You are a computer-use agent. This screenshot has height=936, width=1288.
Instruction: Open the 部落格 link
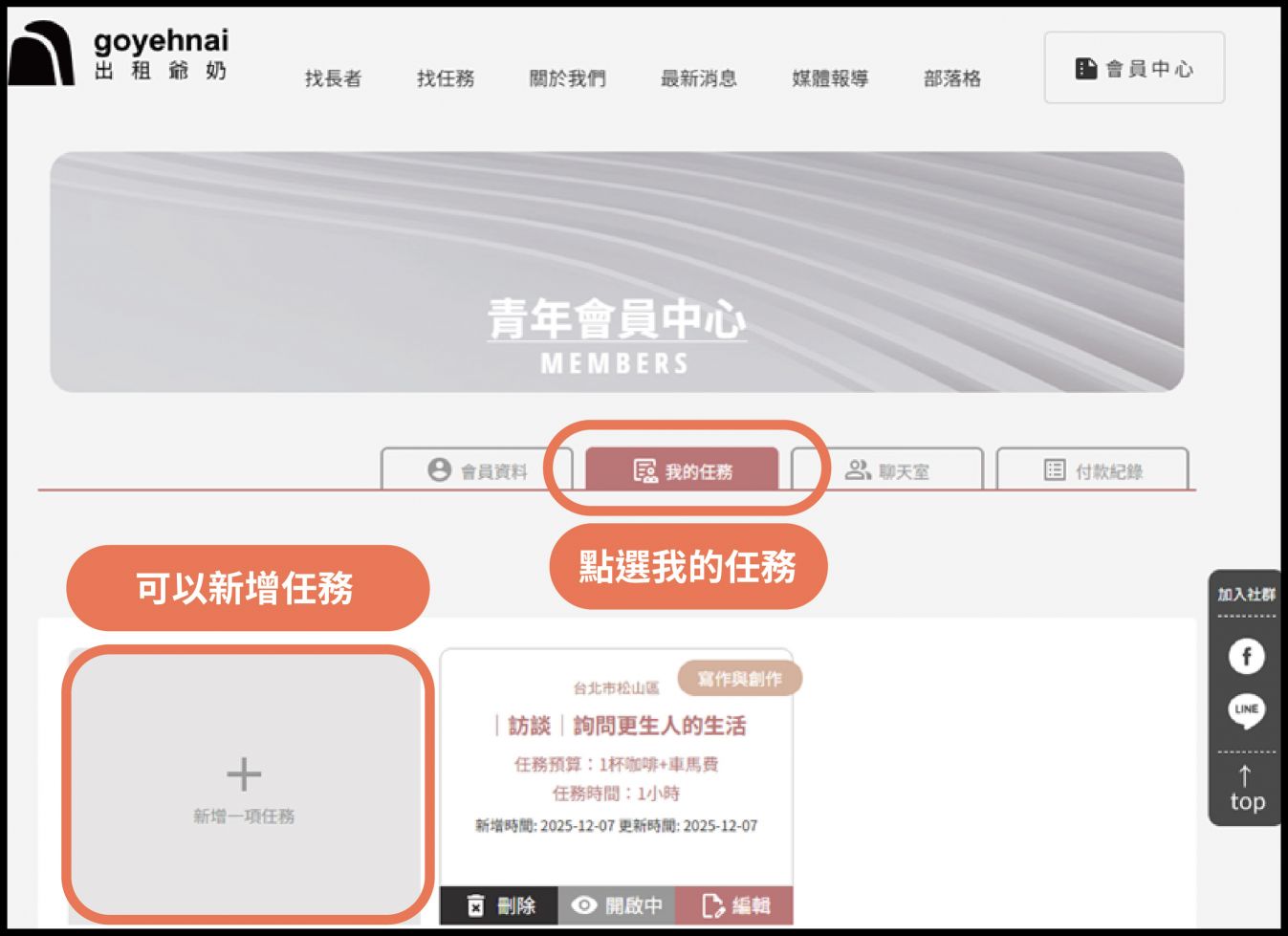952,78
